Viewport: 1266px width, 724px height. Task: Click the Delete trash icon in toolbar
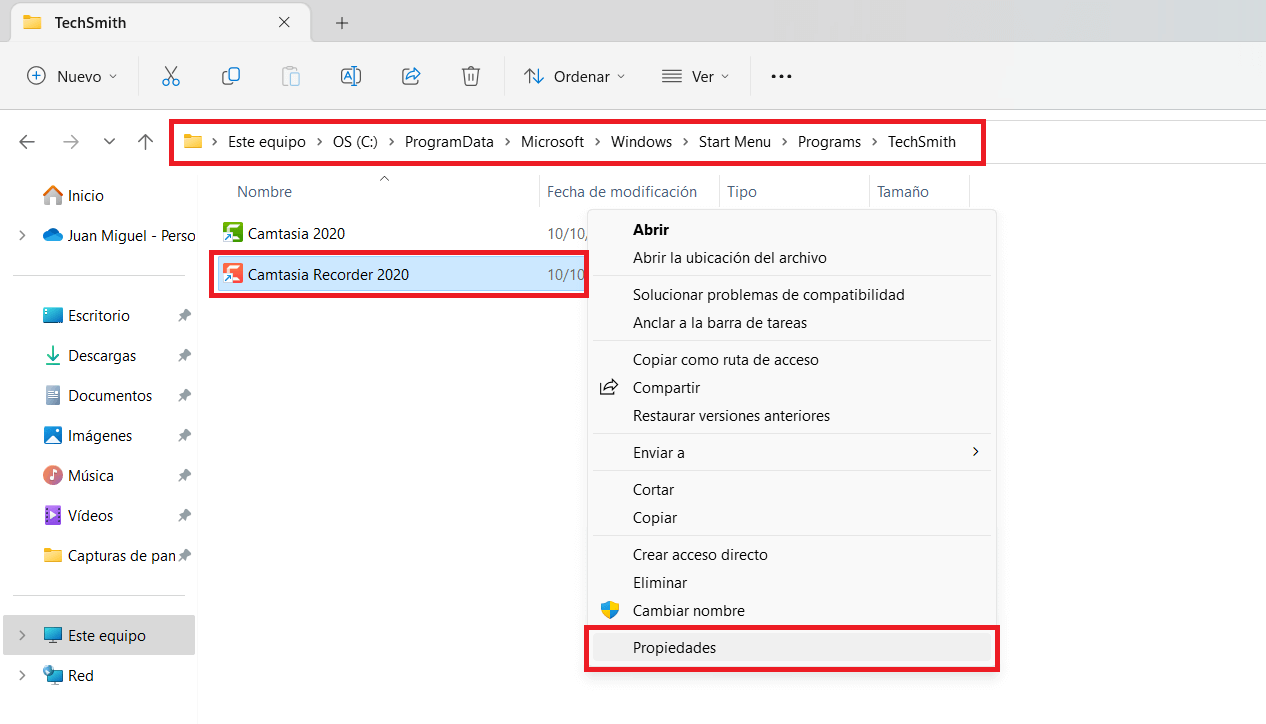[471, 76]
